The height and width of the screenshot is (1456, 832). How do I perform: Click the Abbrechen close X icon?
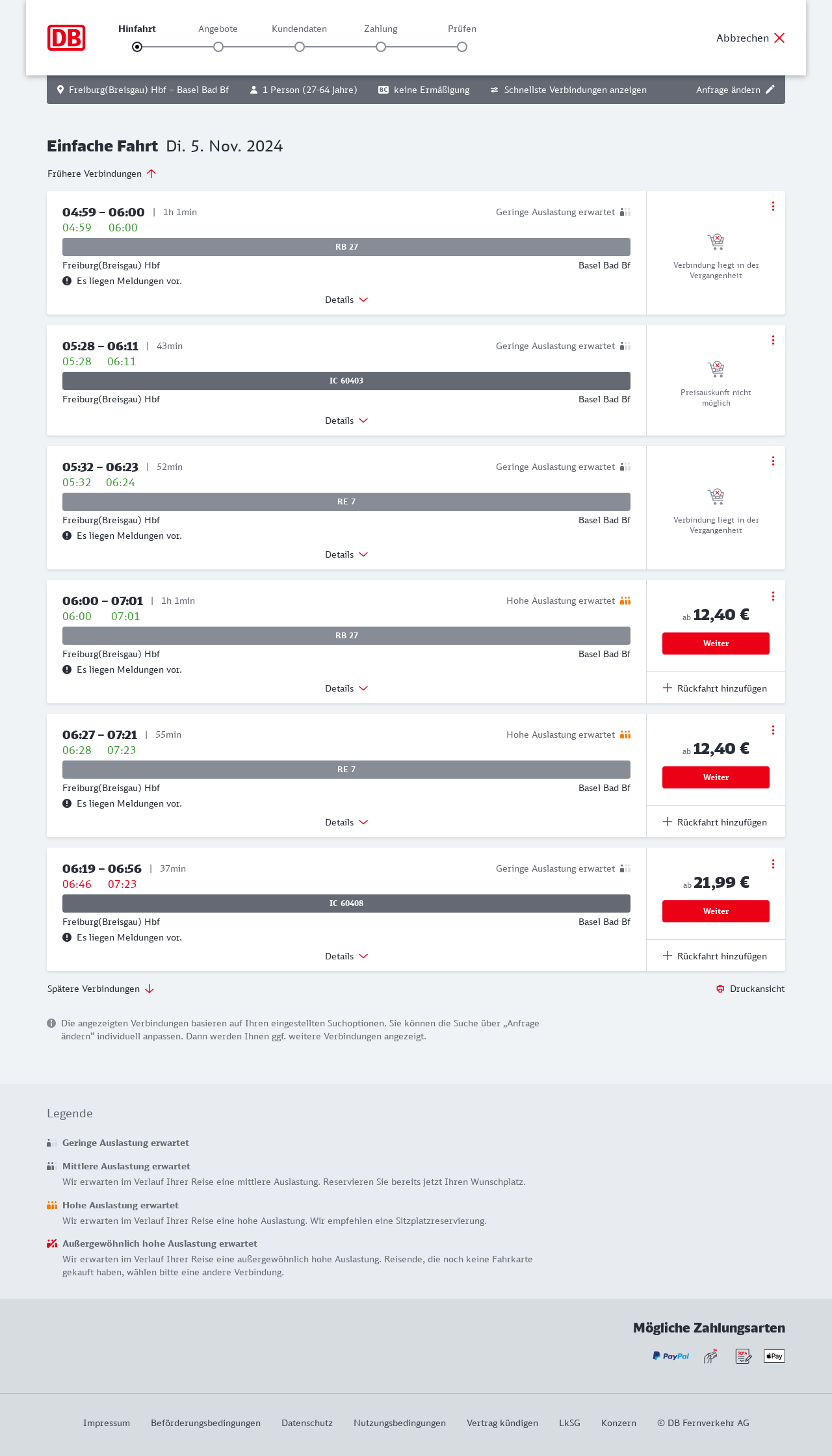point(779,38)
